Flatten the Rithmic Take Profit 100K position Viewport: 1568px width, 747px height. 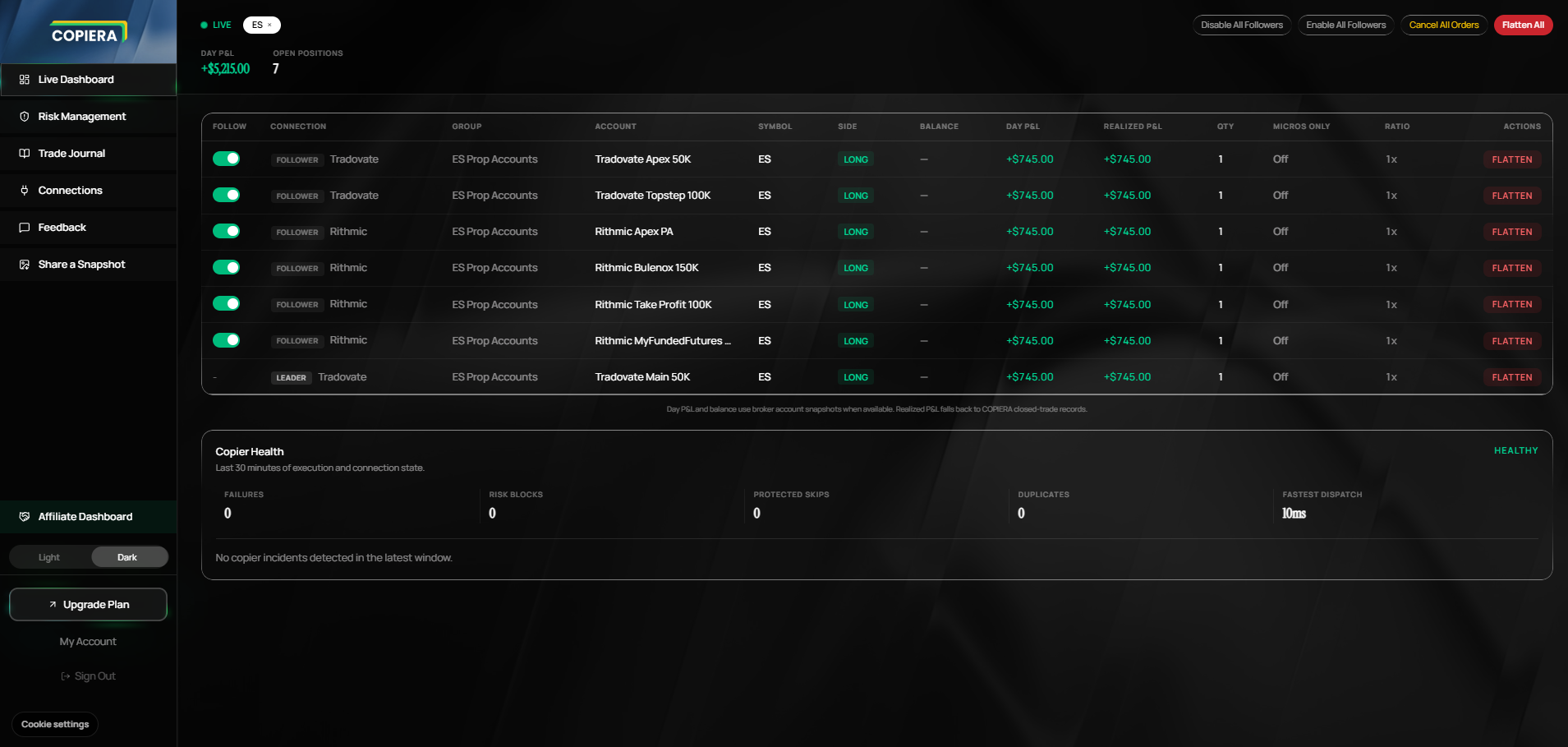coord(1511,304)
